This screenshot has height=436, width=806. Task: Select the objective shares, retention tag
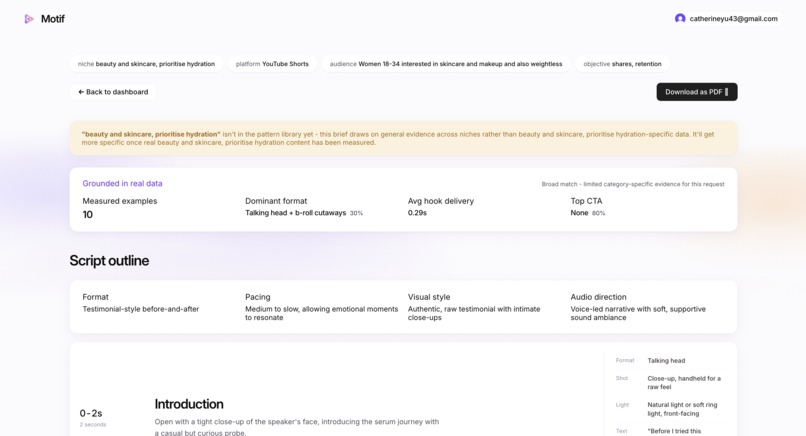pos(622,64)
